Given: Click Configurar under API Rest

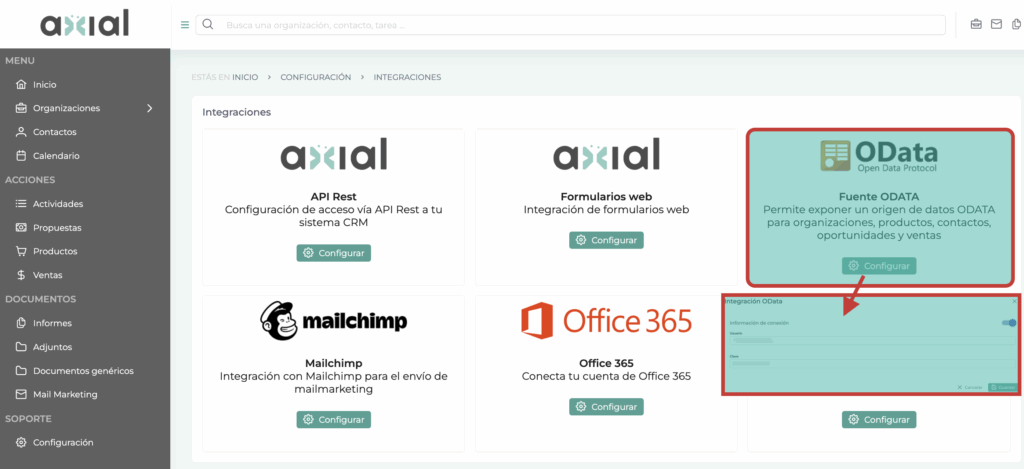Looking at the screenshot, I should click(x=333, y=253).
